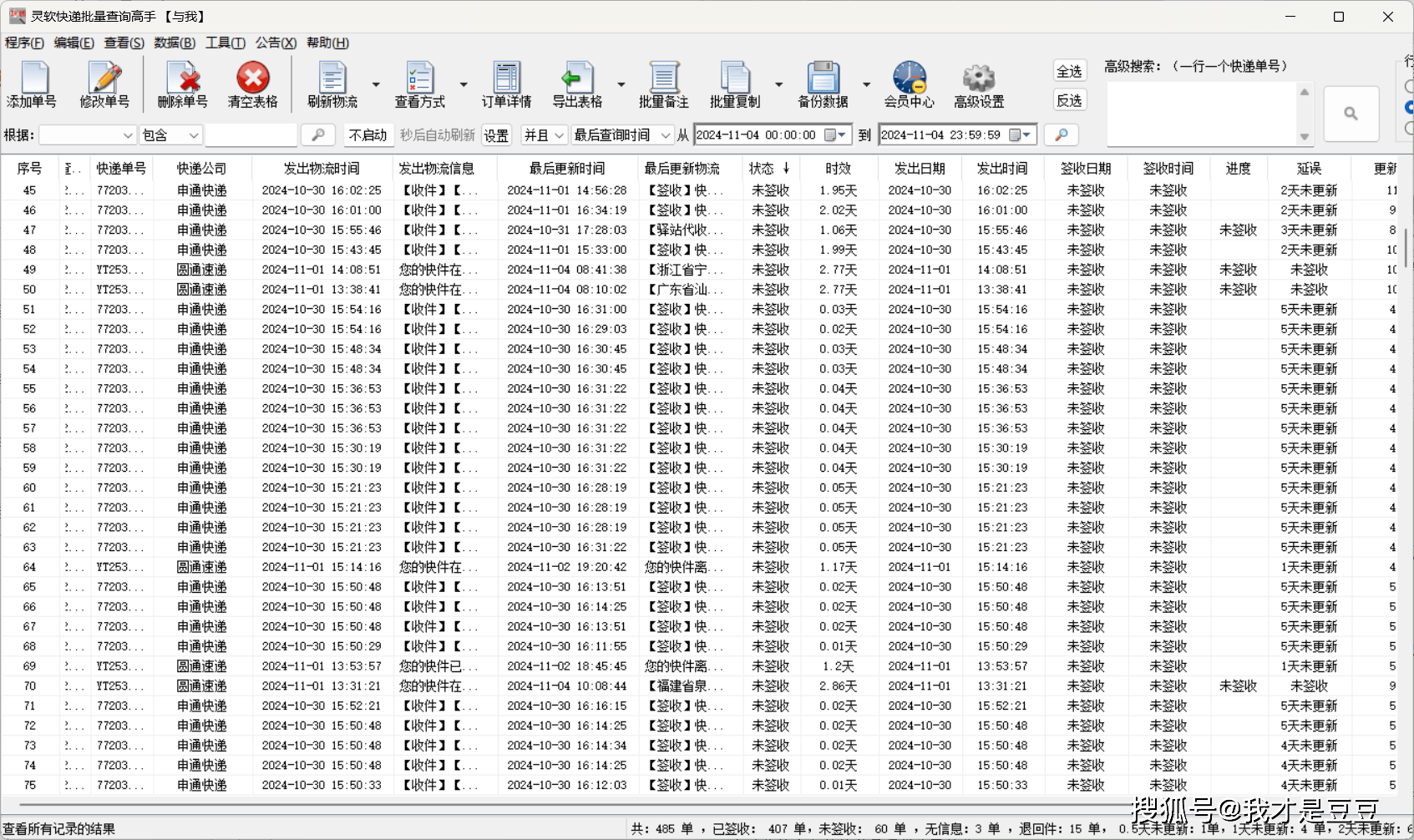Open the 包含 condition dropdown
Image resolution: width=1414 pixels, height=840 pixels.
193,135
